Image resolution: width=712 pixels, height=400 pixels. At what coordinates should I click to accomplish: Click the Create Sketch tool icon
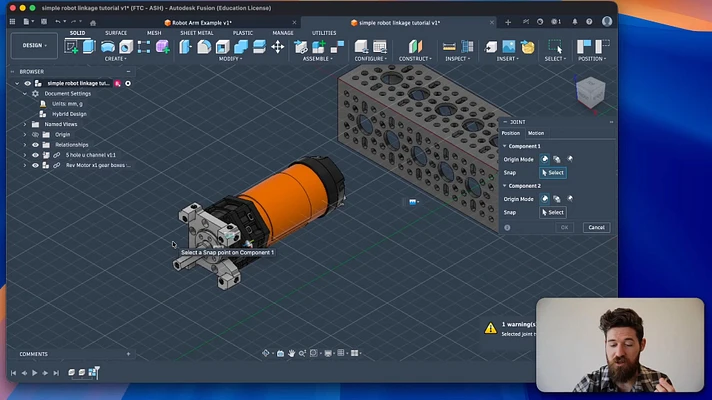71,46
